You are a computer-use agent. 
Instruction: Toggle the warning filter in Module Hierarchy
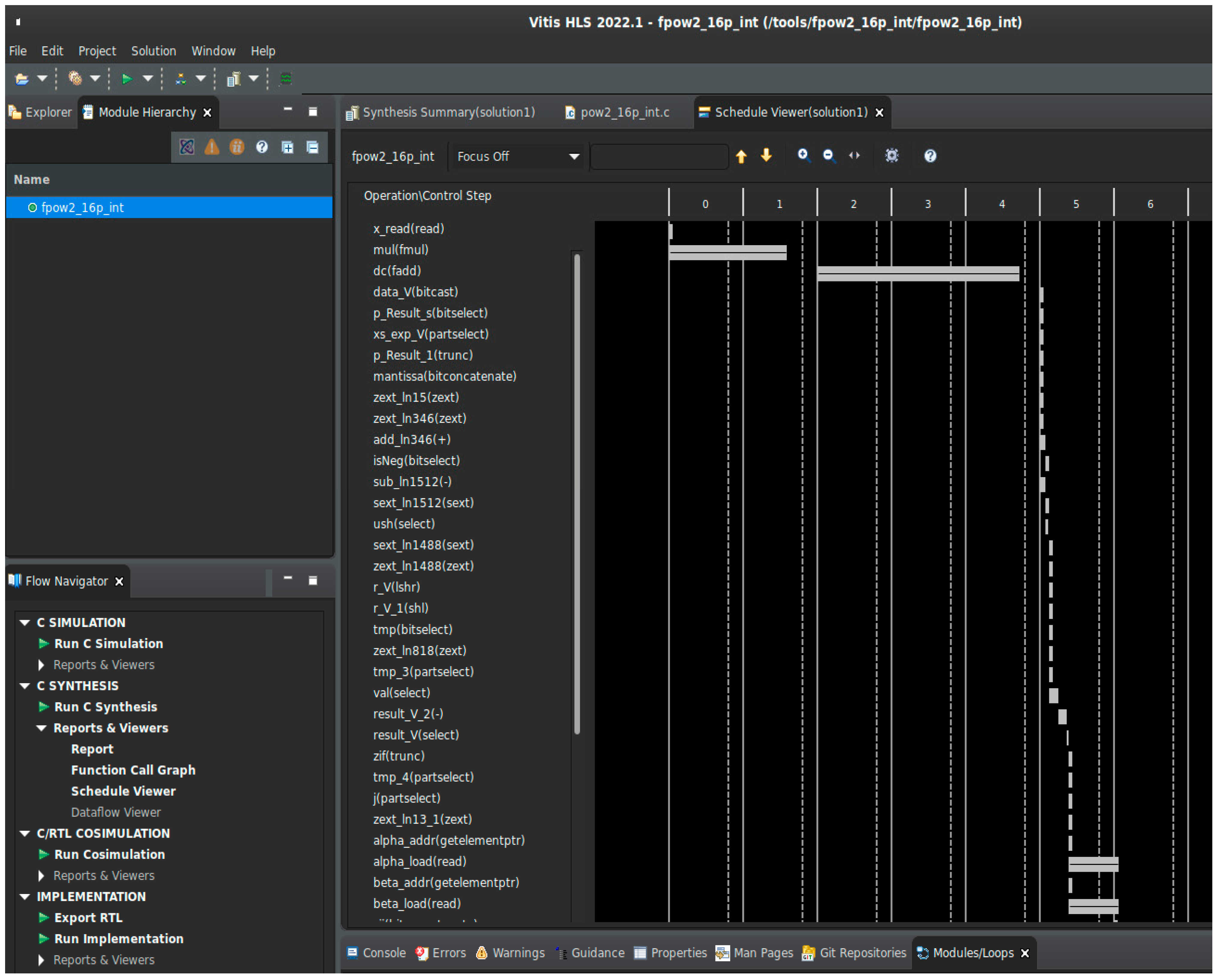tap(212, 147)
